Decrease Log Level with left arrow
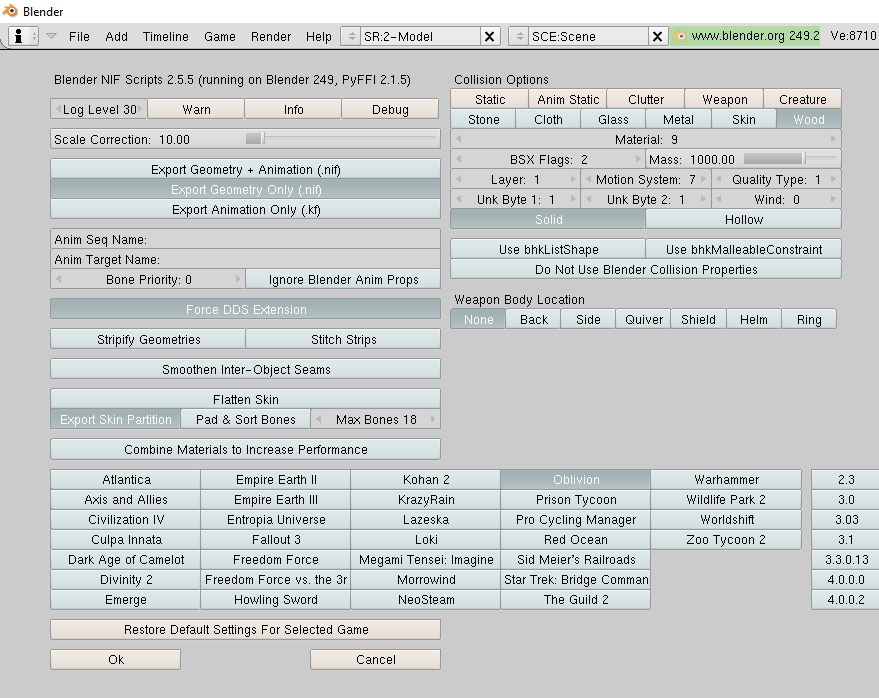 [x=57, y=109]
